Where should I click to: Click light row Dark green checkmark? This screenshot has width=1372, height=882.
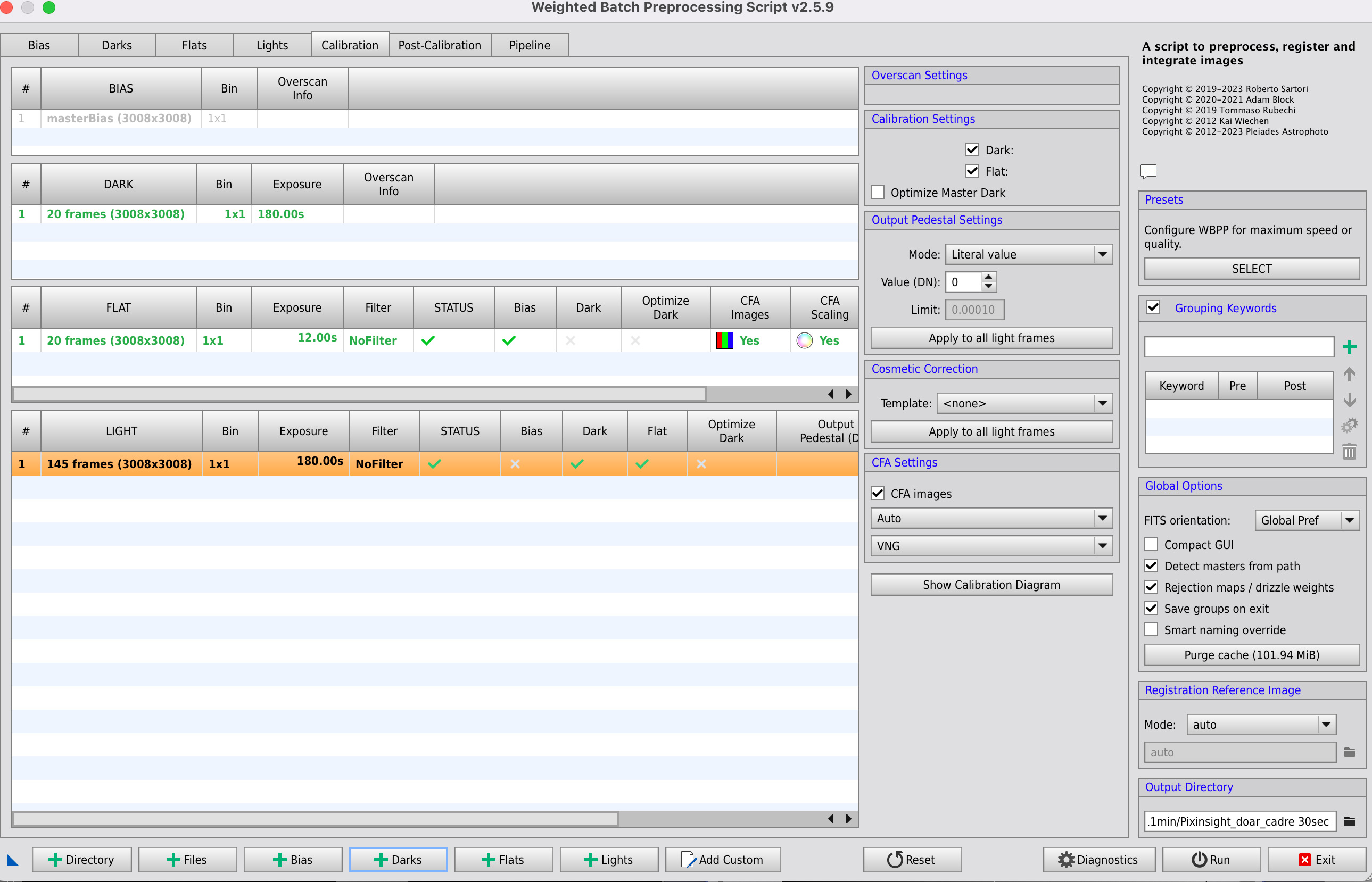(x=577, y=464)
